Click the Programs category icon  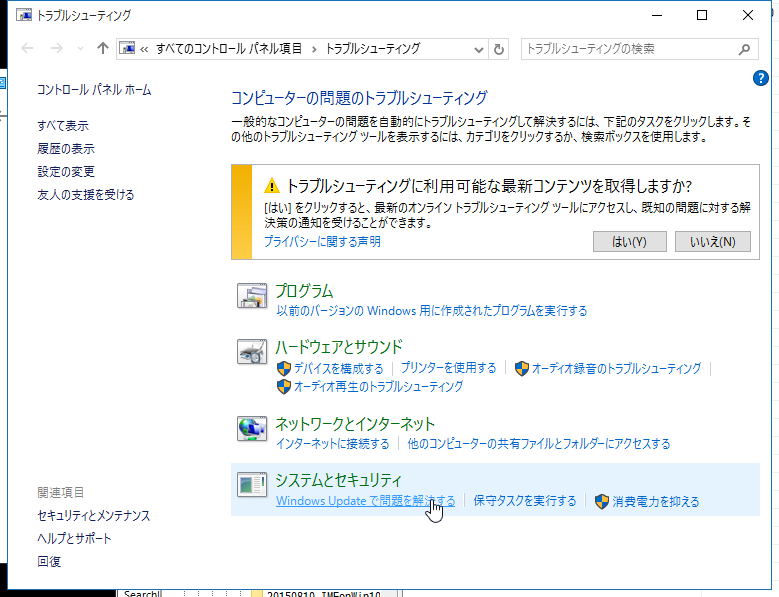coord(252,296)
